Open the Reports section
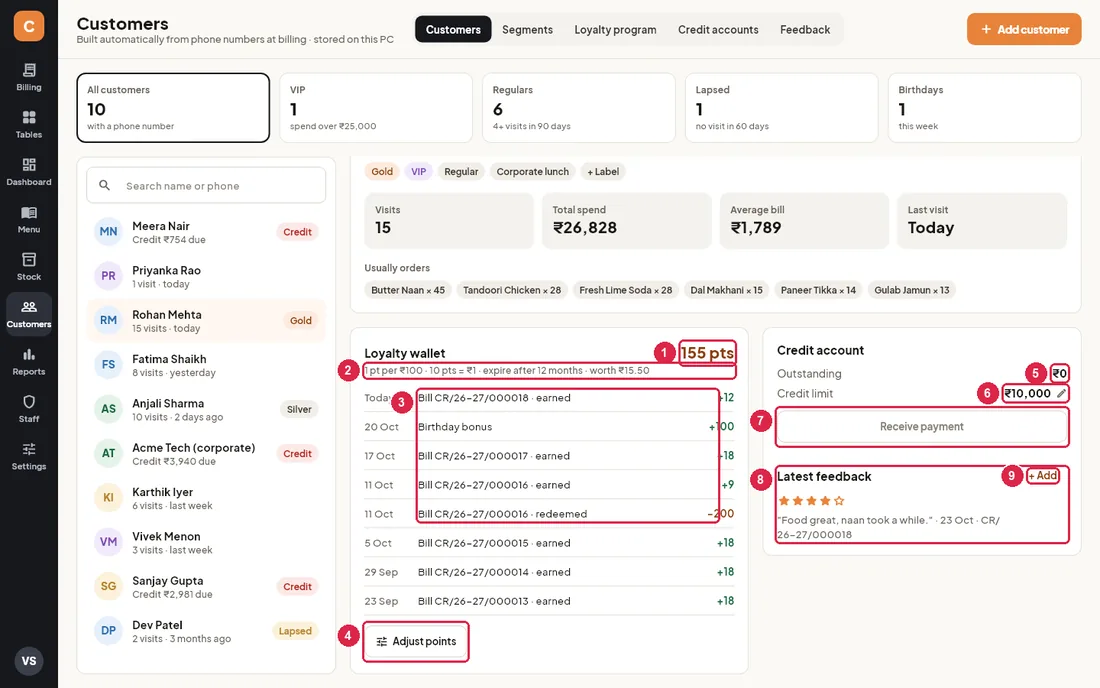This screenshot has width=1100, height=688. coord(29,362)
